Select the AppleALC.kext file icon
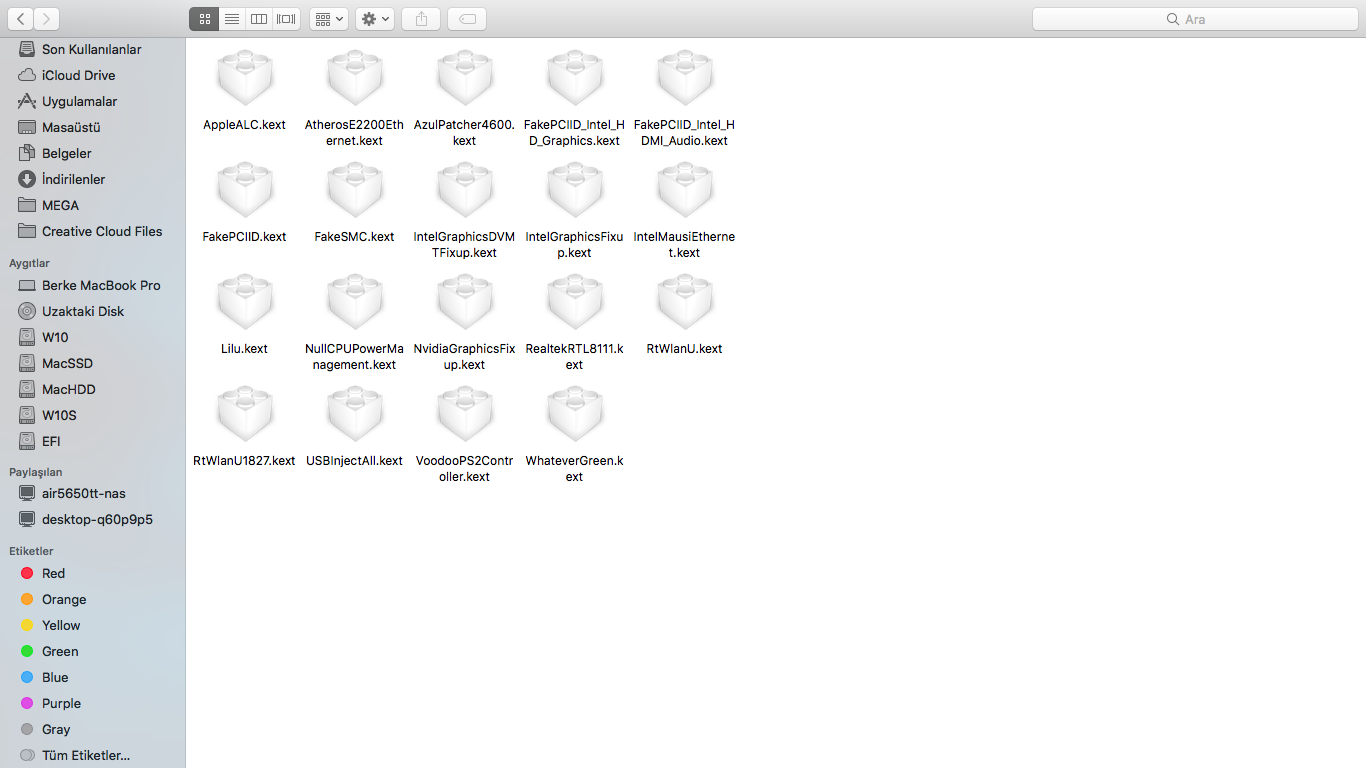The image size is (1366, 768). (245, 79)
